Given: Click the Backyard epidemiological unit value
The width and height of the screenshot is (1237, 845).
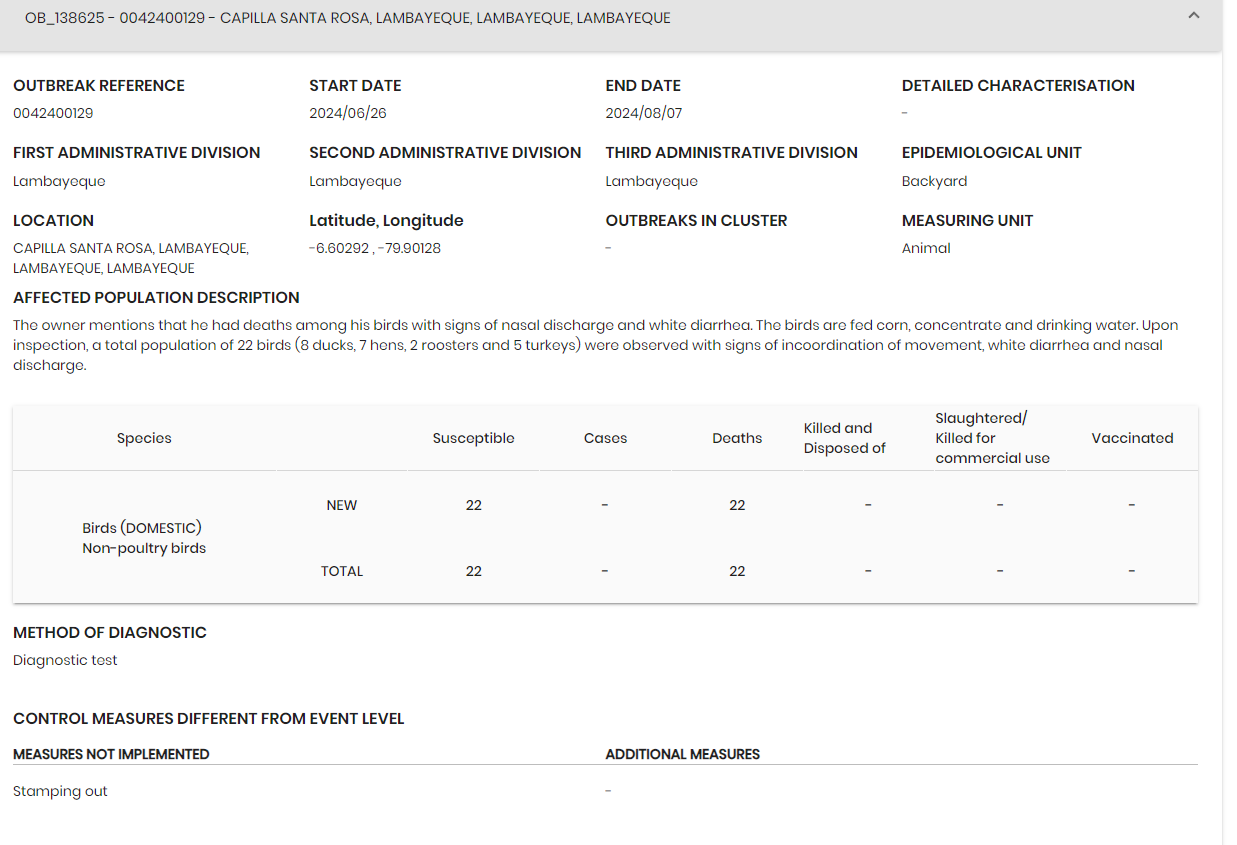Looking at the screenshot, I should (x=934, y=181).
